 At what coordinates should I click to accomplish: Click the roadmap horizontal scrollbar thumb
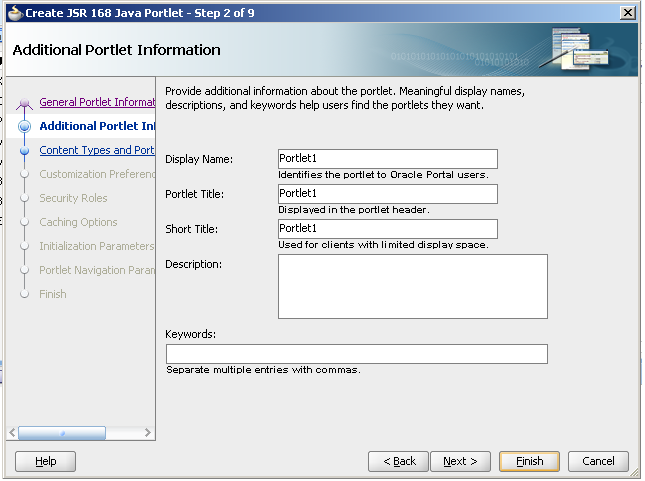click(62, 433)
